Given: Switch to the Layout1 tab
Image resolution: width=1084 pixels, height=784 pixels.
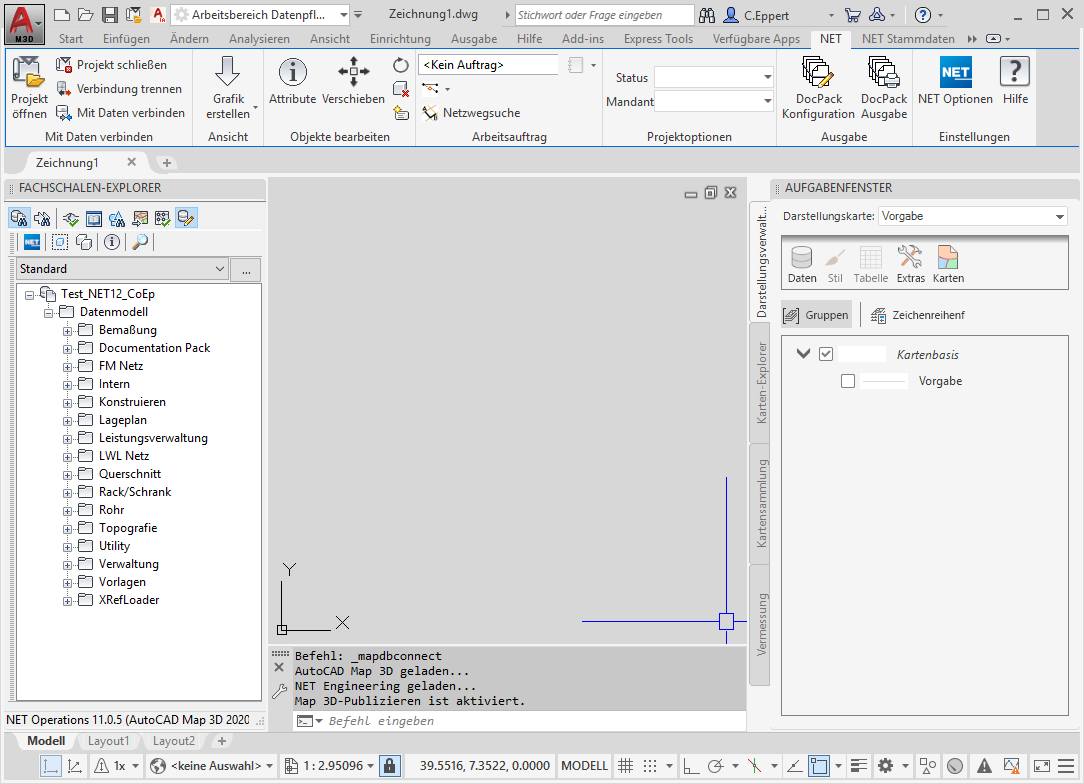Looking at the screenshot, I should tap(109, 741).
